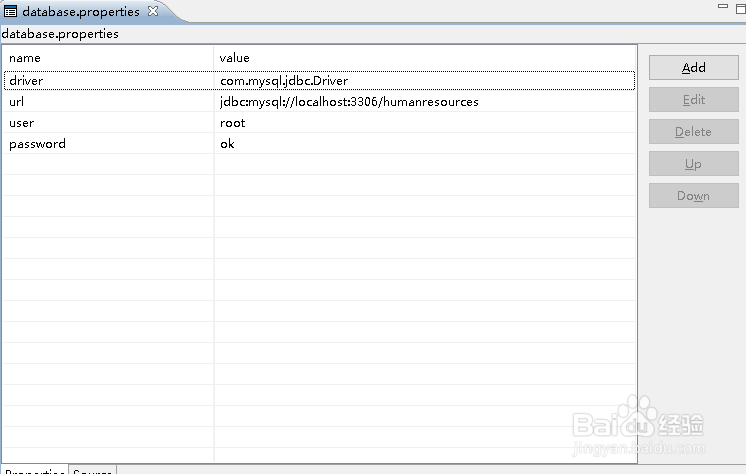Select the user property name cell
This screenshot has width=746, height=474.
click(108, 123)
